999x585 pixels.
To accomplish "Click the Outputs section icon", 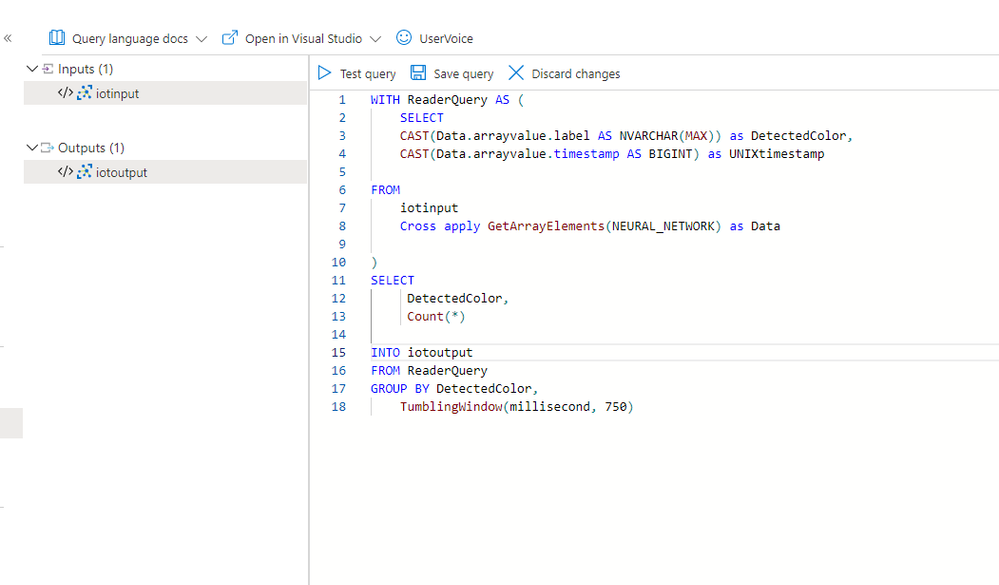I will (x=48, y=147).
